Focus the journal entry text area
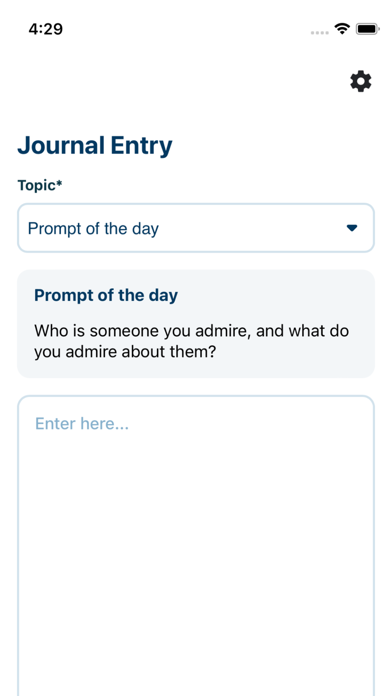 (x=196, y=546)
